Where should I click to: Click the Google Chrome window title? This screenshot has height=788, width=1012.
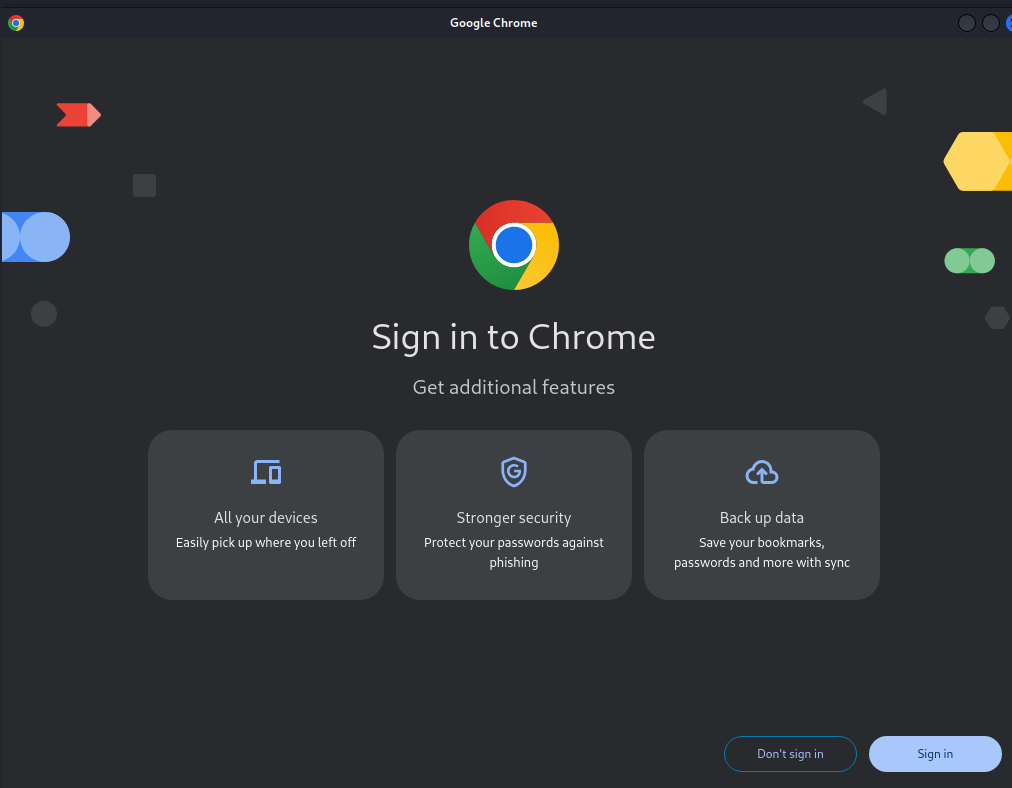[494, 23]
